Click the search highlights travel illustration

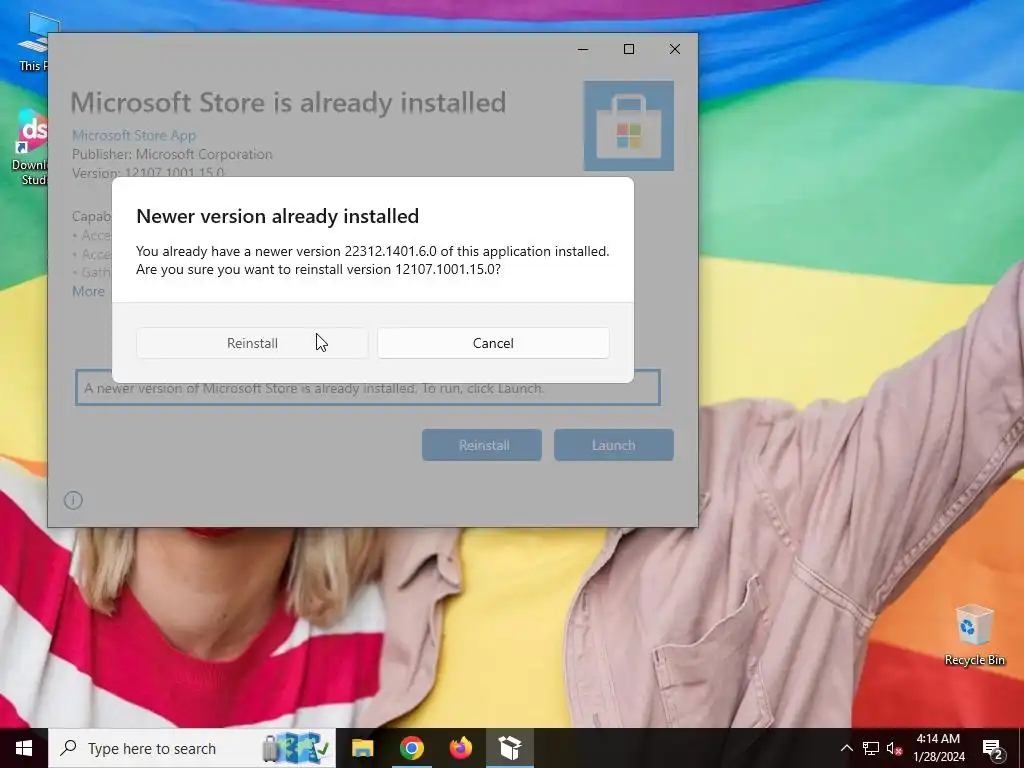point(296,748)
